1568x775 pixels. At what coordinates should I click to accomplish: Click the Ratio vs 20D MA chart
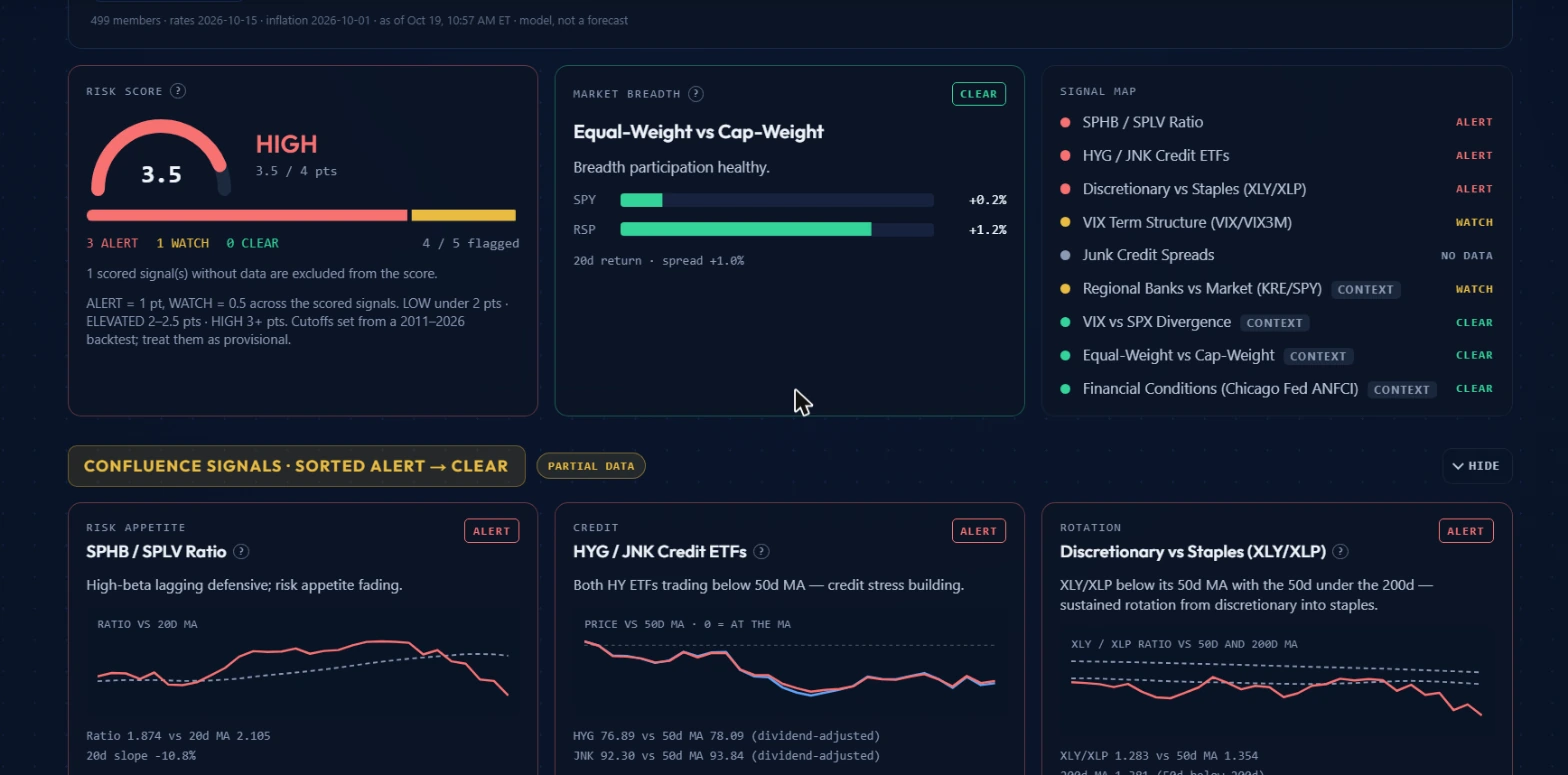[303, 662]
